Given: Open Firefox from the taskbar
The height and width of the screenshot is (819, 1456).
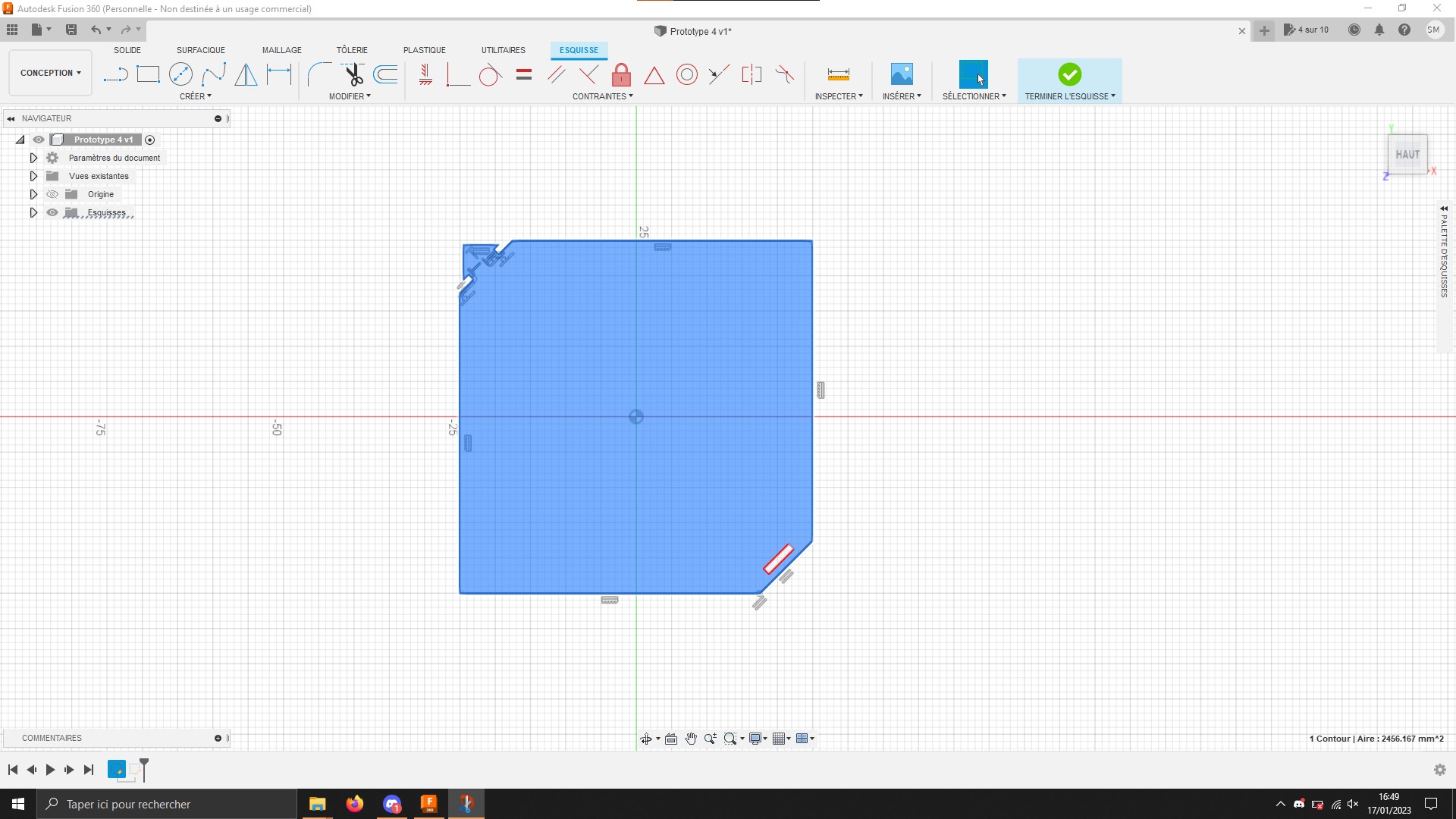Looking at the screenshot, I should [354, 804].
